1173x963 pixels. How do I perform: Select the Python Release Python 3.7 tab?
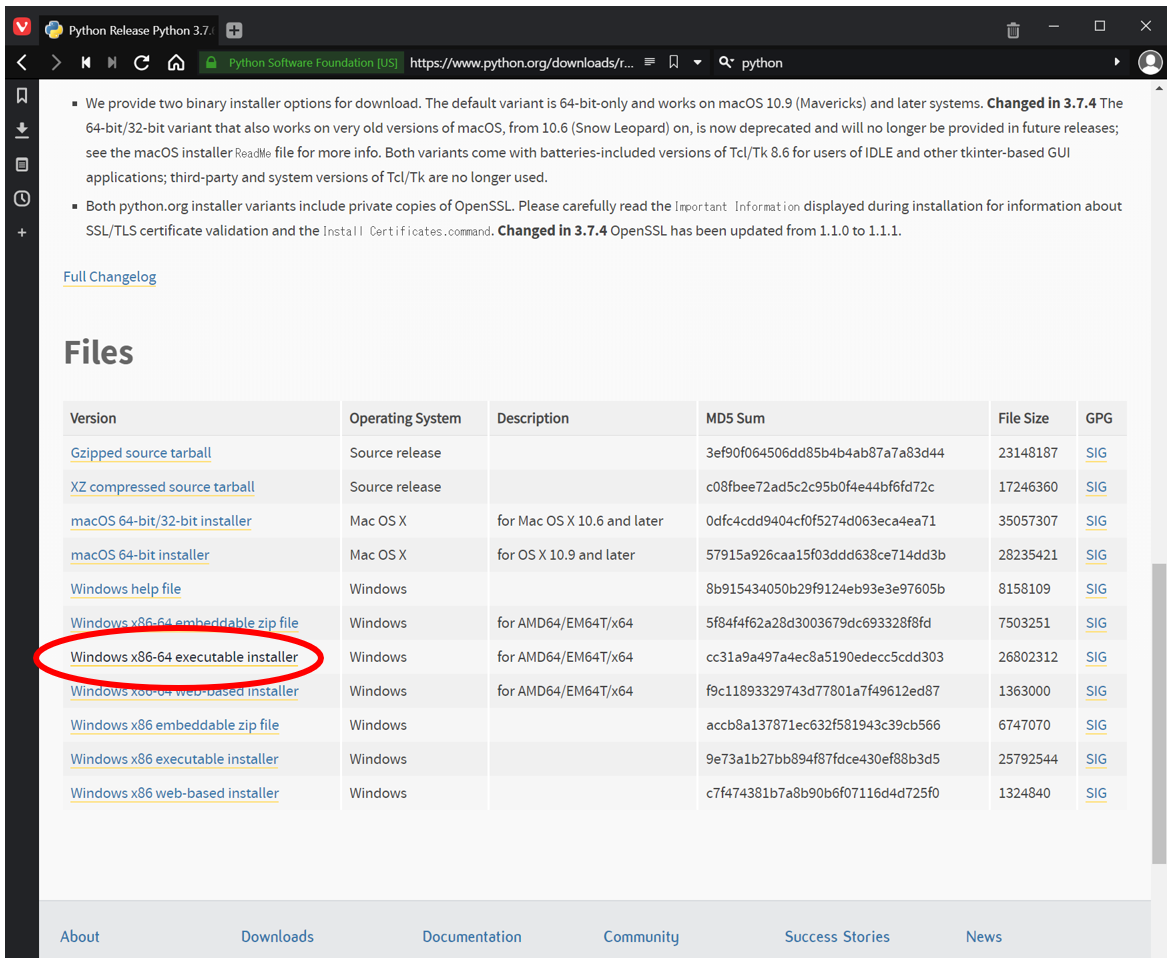click(129, 30)
